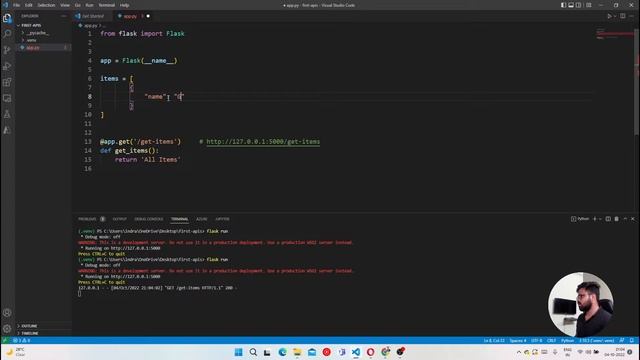Open the Edge browser from taskbar
The width and height of the screenshot is (640, 360).
tap(282, 352)
